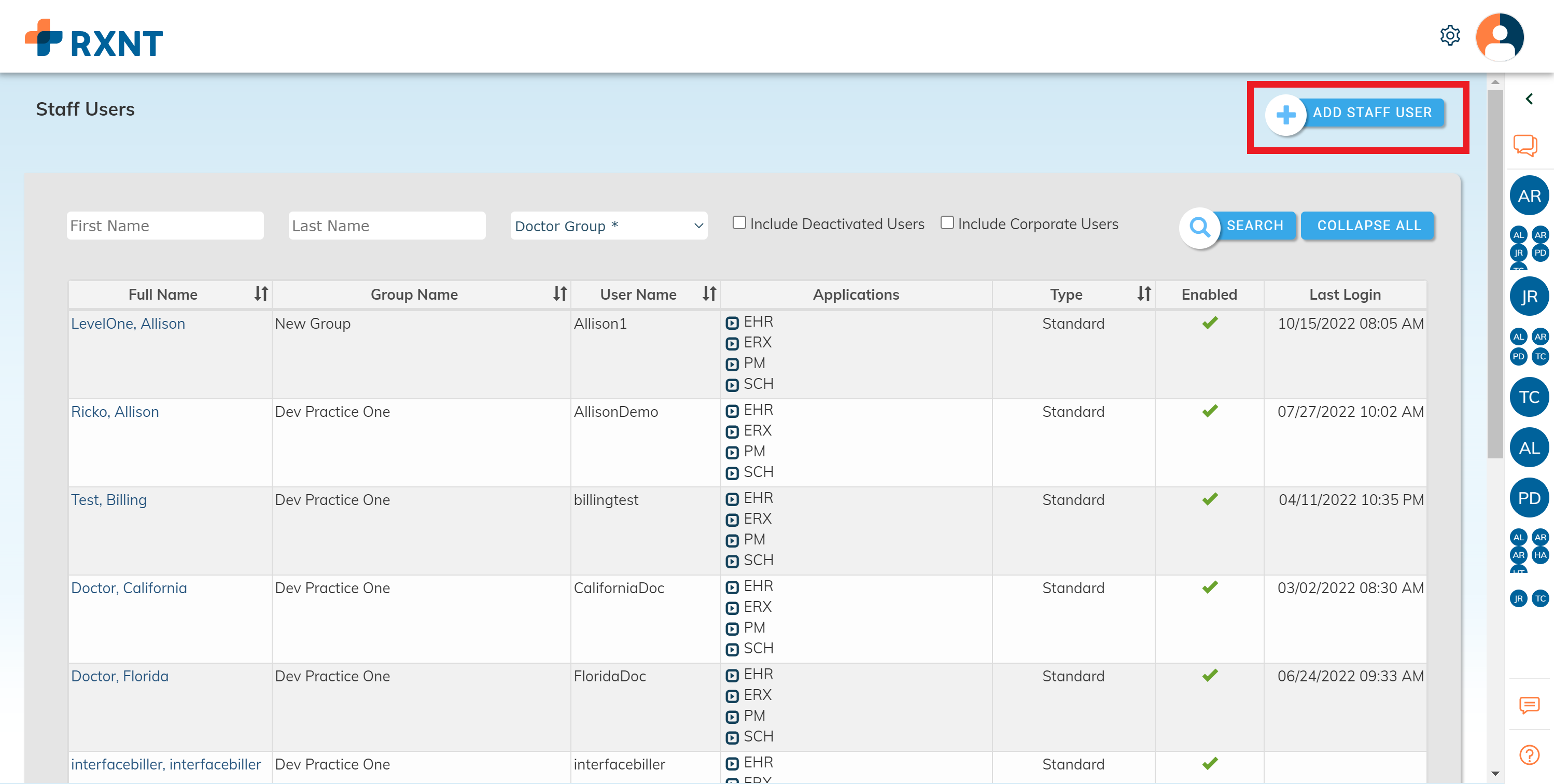The width and height of the screenshot is (1554, 784).
Task: Click the magnifying glass search icon
Action: point(1199,227)
